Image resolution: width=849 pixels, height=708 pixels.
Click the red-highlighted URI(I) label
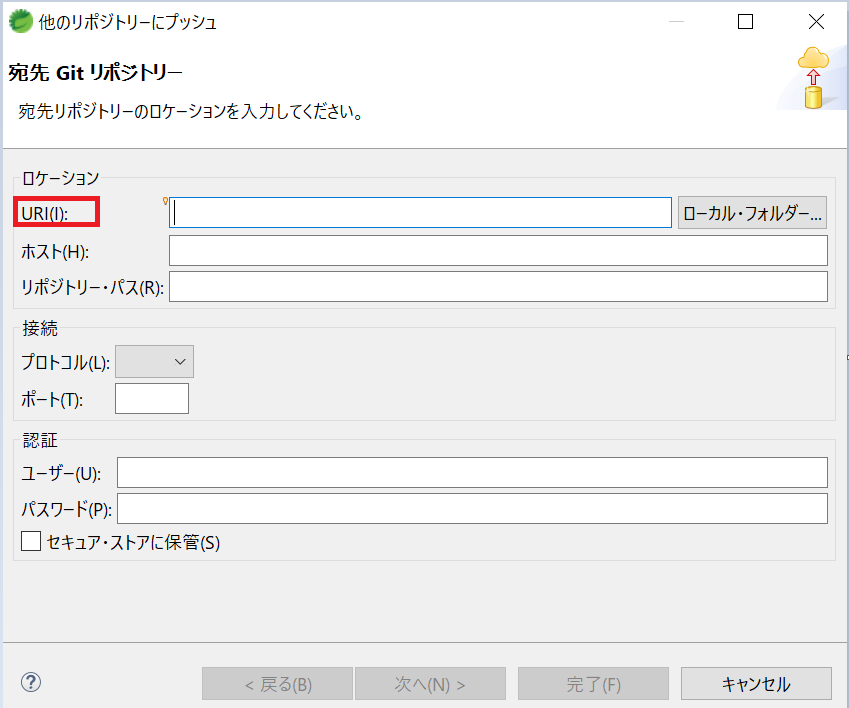(x=57, y=211)
